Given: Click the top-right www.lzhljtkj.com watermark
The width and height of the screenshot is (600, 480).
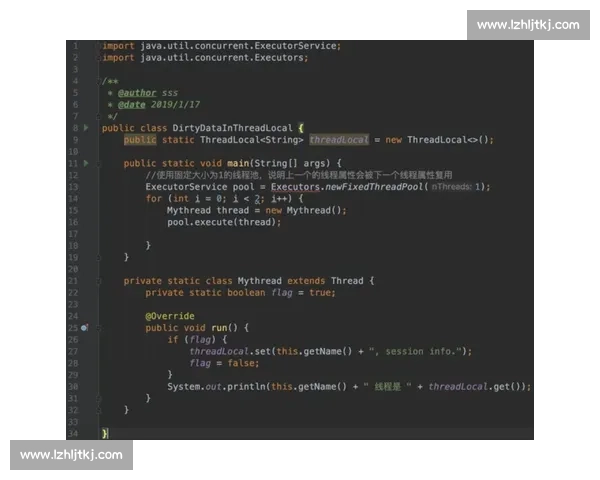Looking at the screenshot, I should click(527, 25).
